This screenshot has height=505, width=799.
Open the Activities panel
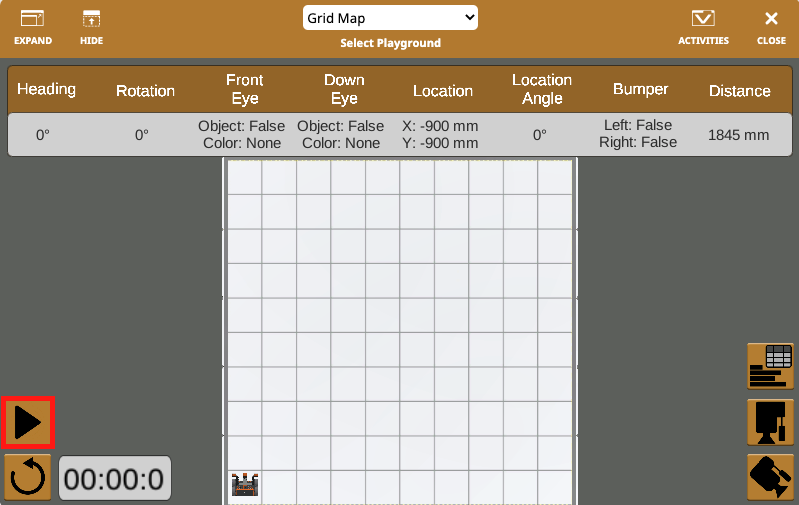point(703,27)
